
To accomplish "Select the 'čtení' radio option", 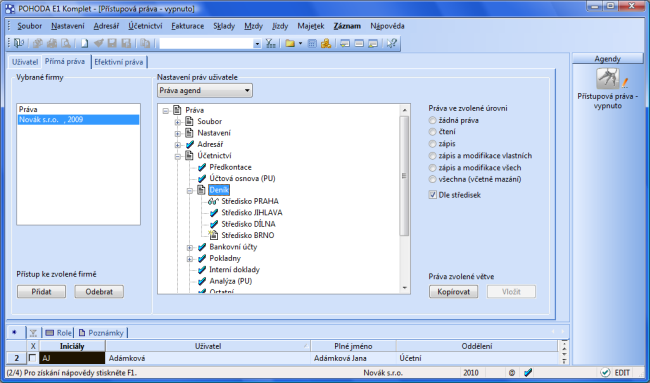I will [x=432, y=132].
